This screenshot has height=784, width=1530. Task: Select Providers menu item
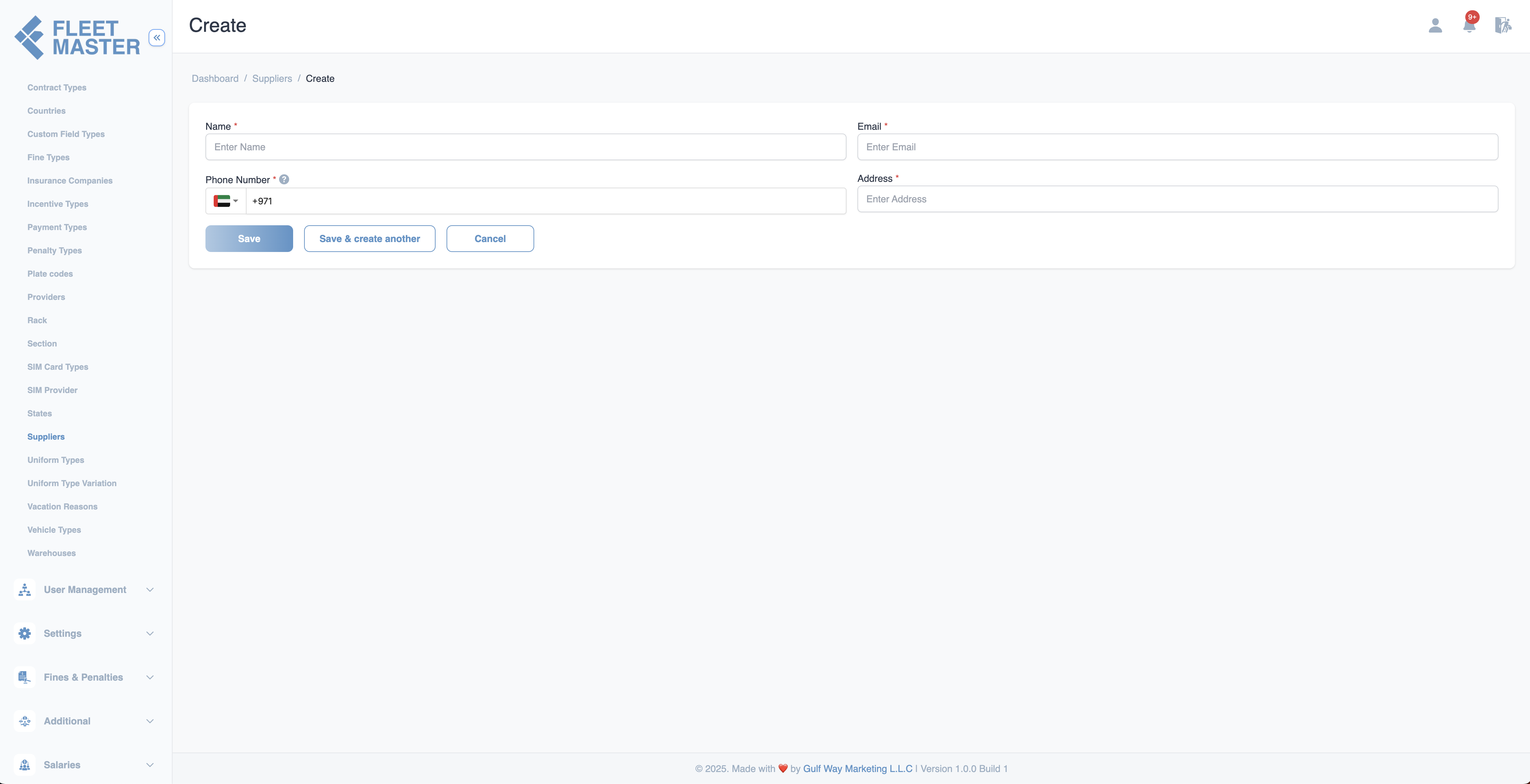click(46, 297)
